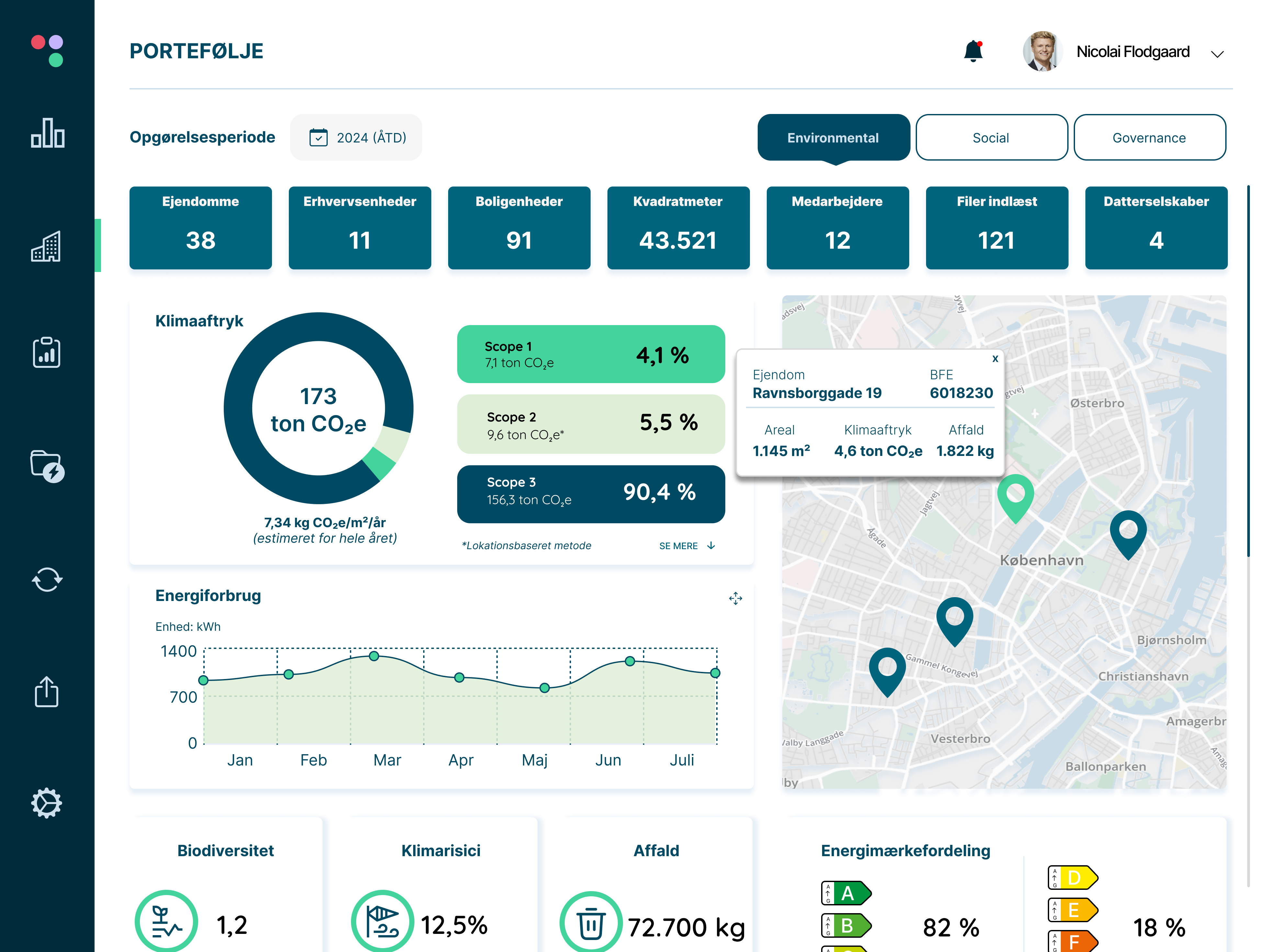Screen dimensions: 1268x952
Task: Open the 2024 (ÅTD) period picker
Action: pos(356,138)
